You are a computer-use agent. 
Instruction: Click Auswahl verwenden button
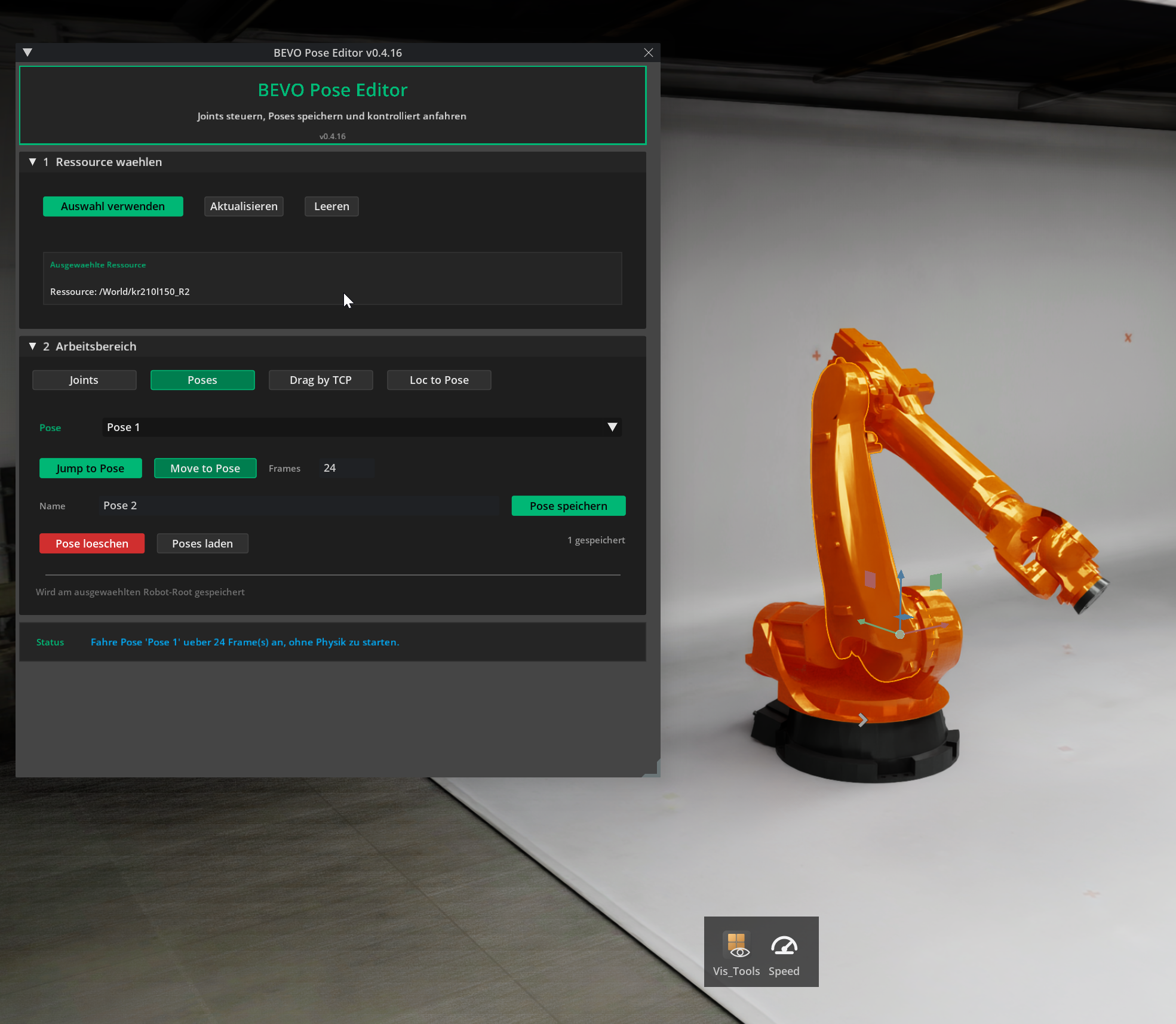[x=113, y=207]
